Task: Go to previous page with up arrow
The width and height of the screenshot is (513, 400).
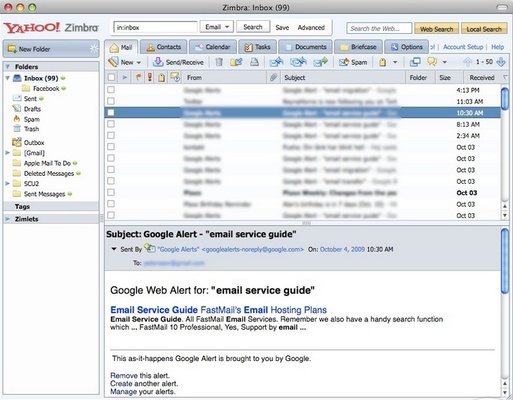Action: [x=468, y=62]
